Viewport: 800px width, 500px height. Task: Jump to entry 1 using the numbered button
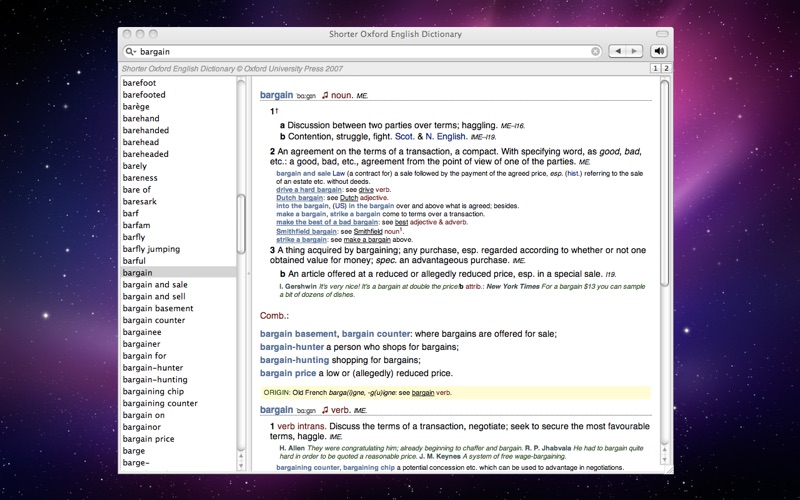tap(654, 68)
